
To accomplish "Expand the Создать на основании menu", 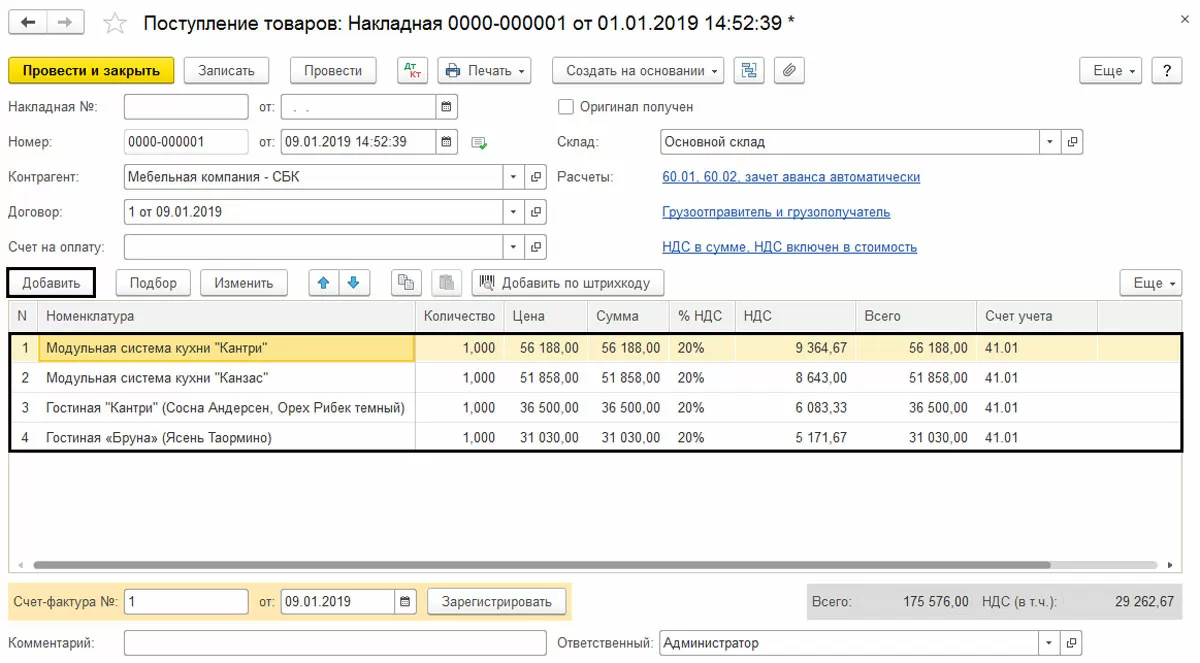I will pos(641,71).
